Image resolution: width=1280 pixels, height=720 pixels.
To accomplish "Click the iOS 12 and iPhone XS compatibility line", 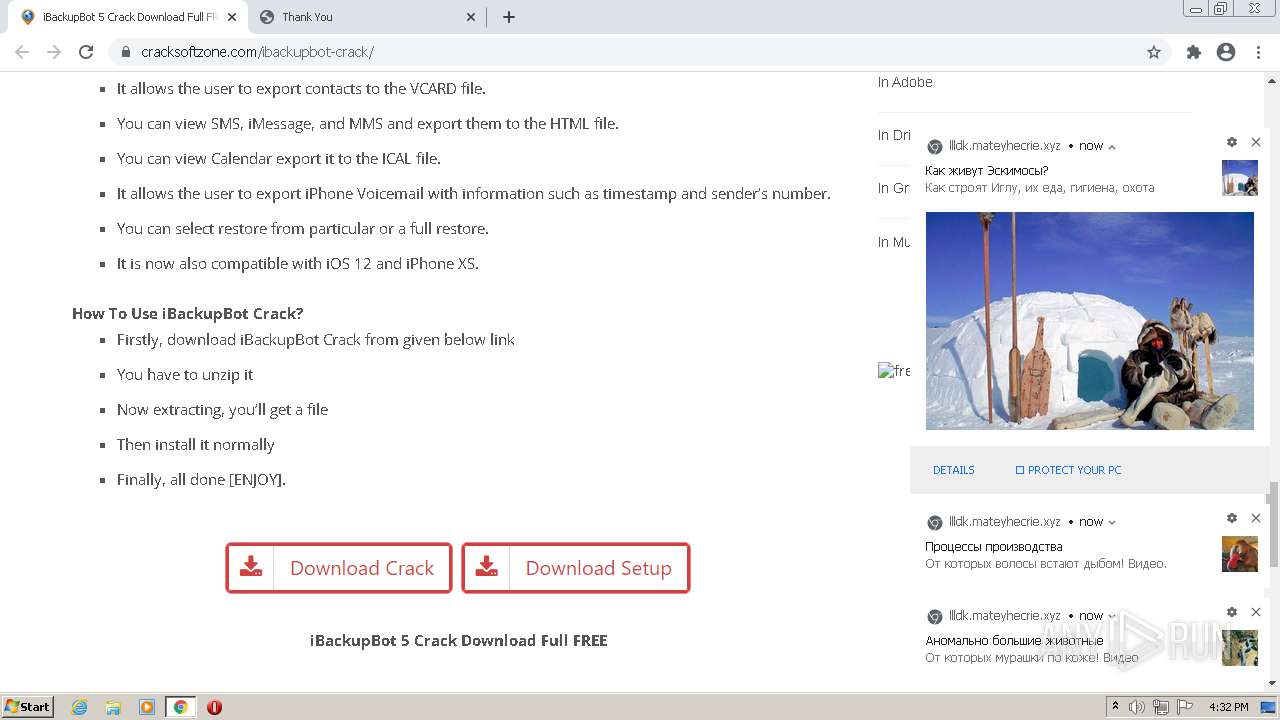I will coord(298,263).
